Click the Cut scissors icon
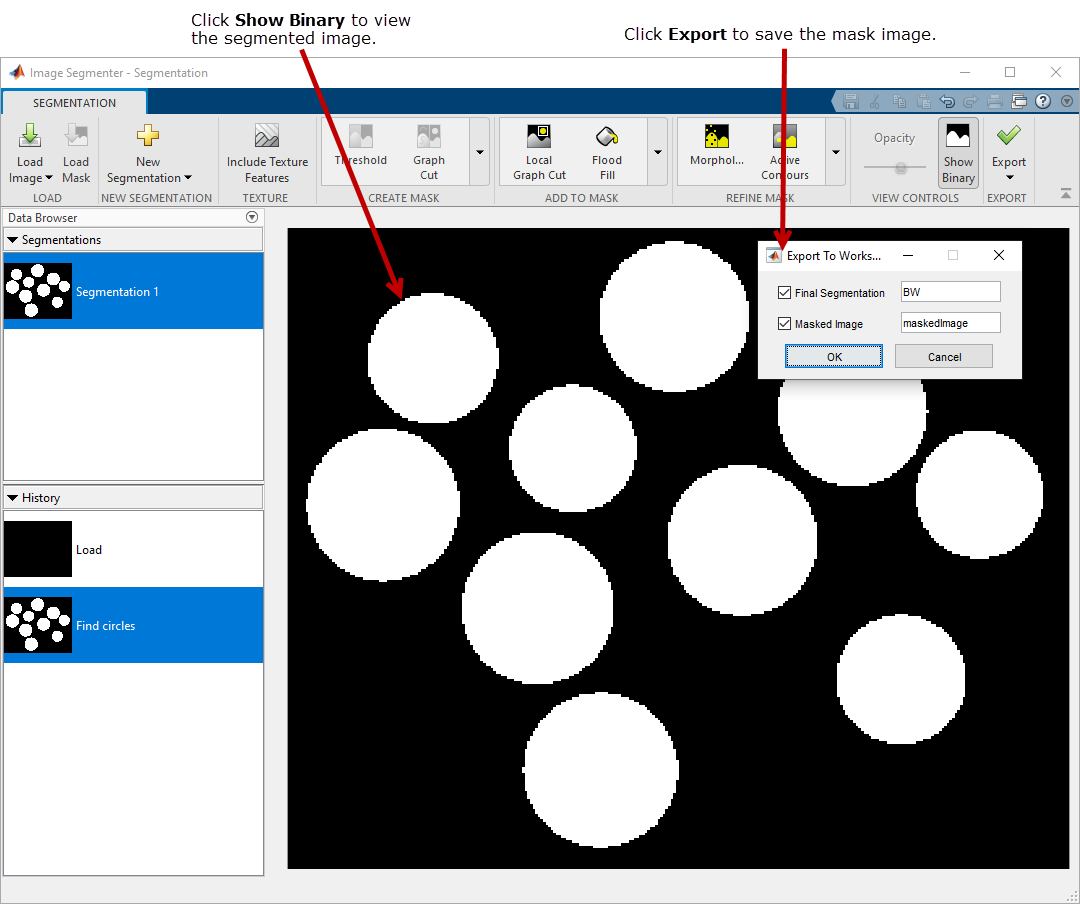 [x=875, y=101]
